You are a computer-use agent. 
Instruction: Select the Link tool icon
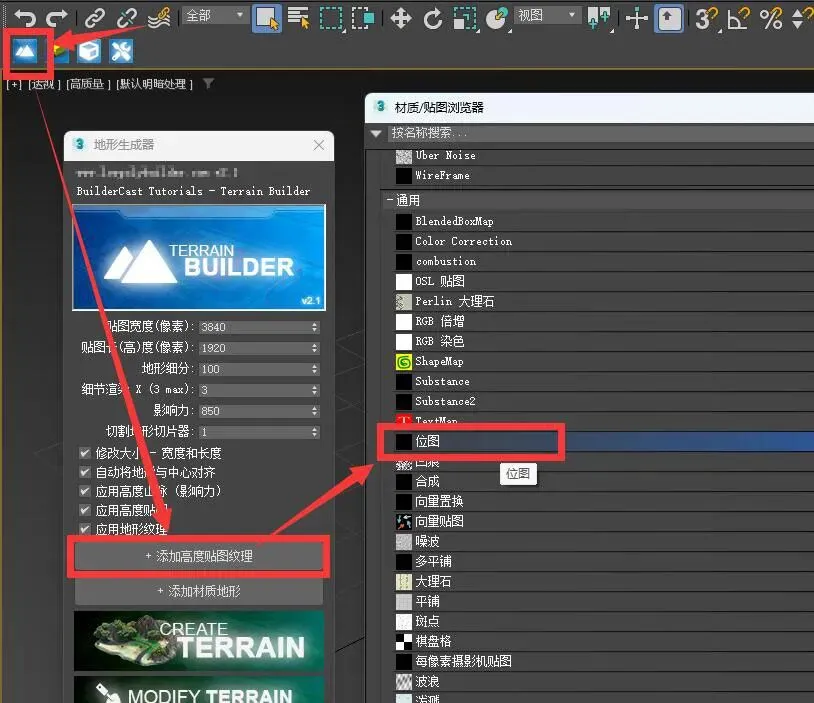(x=94, y=18)
